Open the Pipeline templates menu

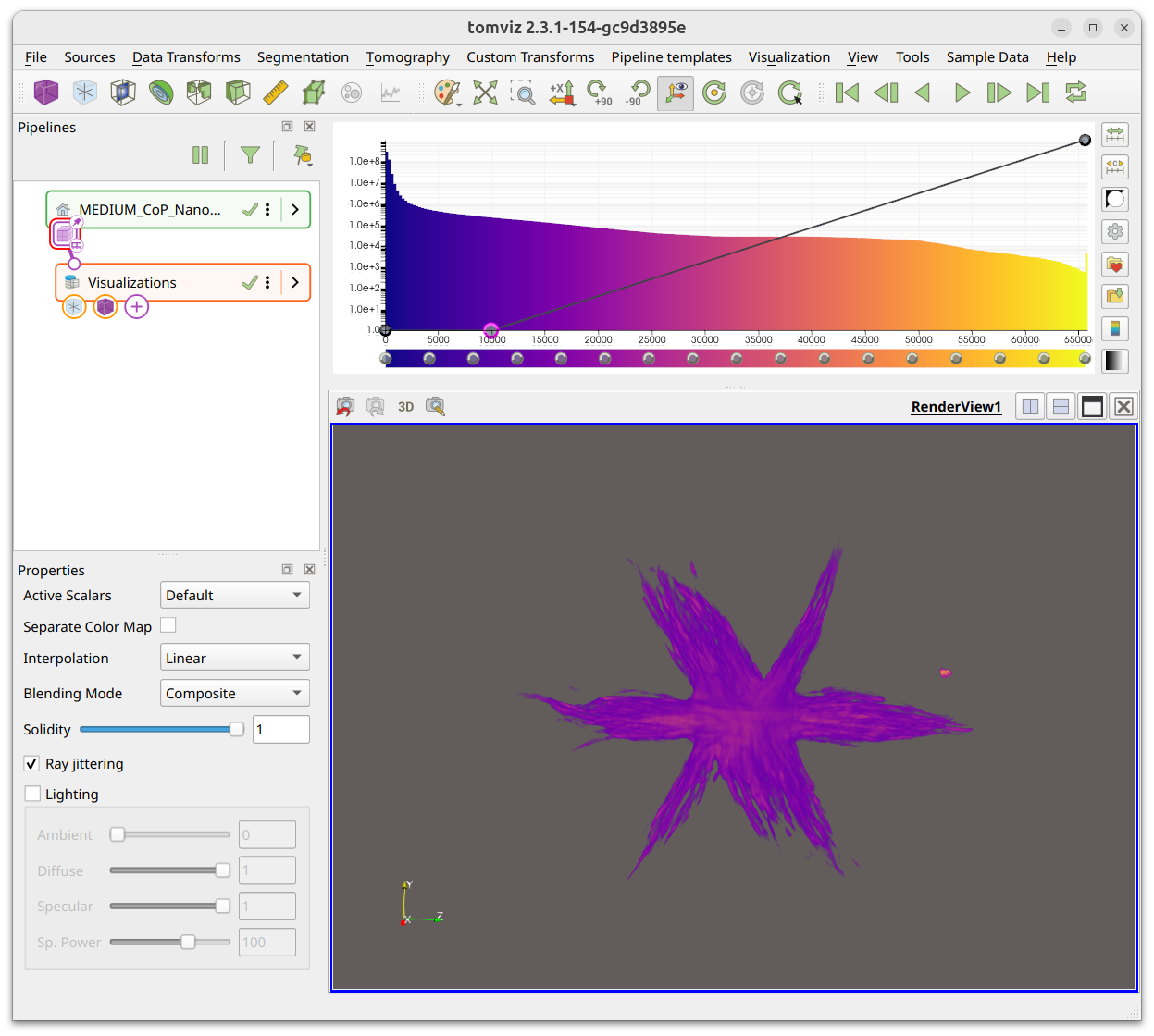tap(671, 57)
